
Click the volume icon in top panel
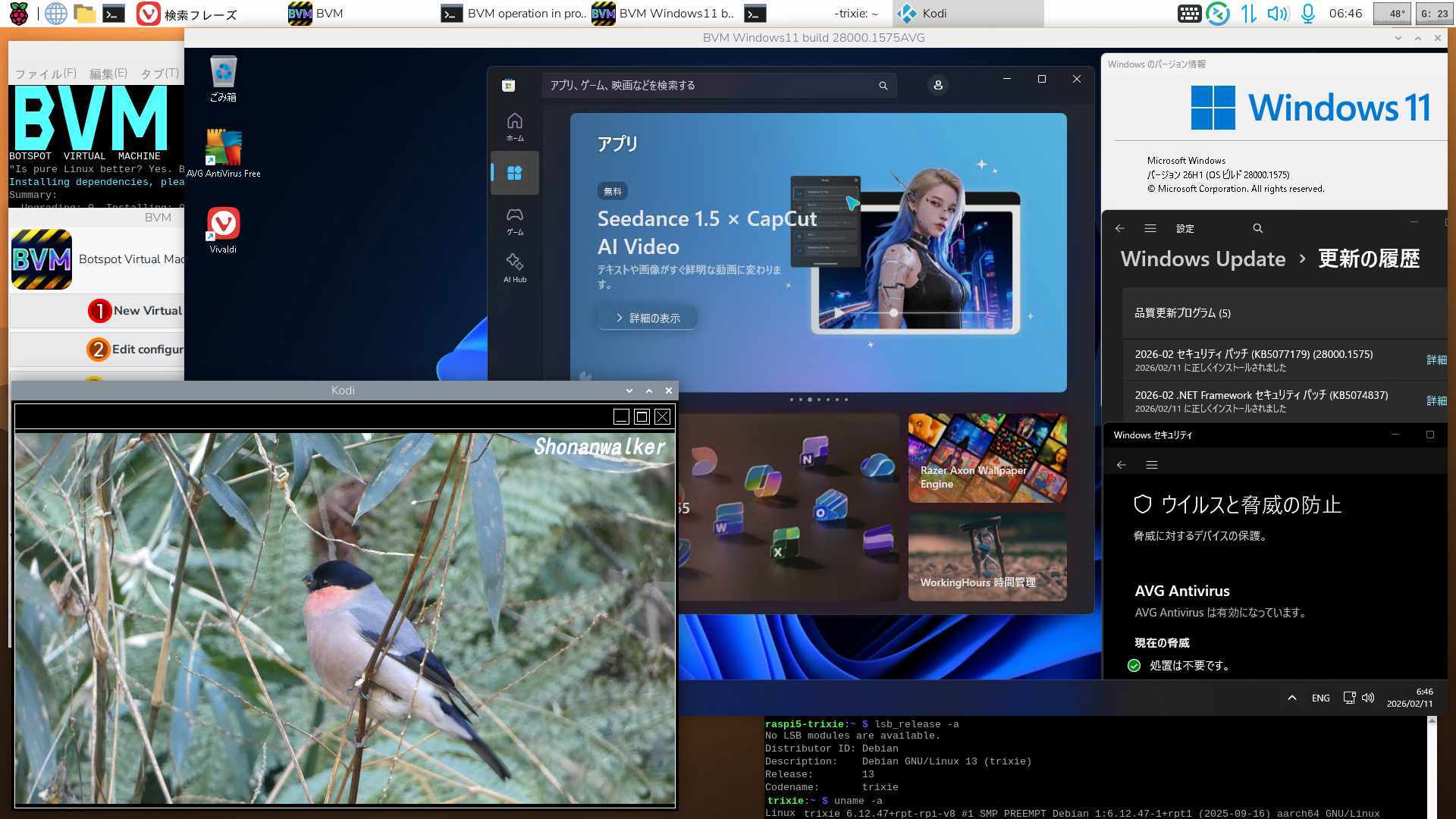click(x=1277, y=14)
